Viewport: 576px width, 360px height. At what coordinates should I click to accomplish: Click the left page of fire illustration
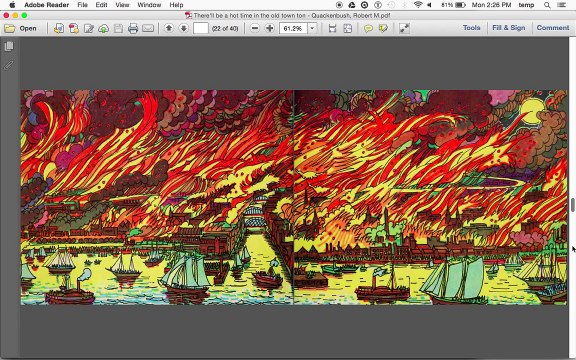157,197
